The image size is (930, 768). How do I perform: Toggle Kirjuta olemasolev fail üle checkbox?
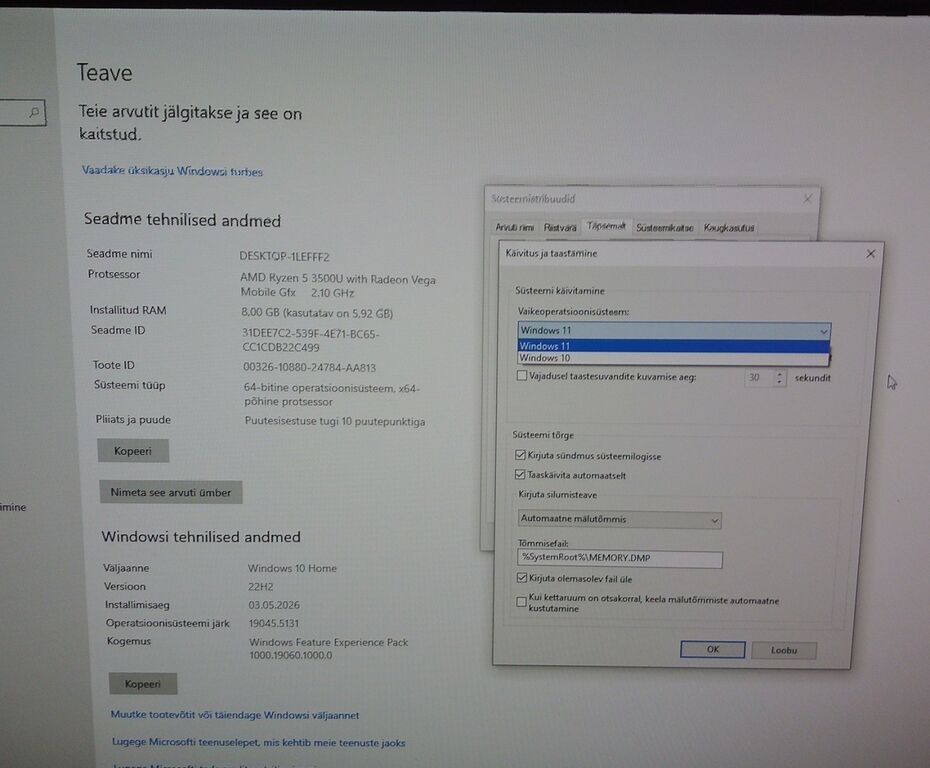522,578
